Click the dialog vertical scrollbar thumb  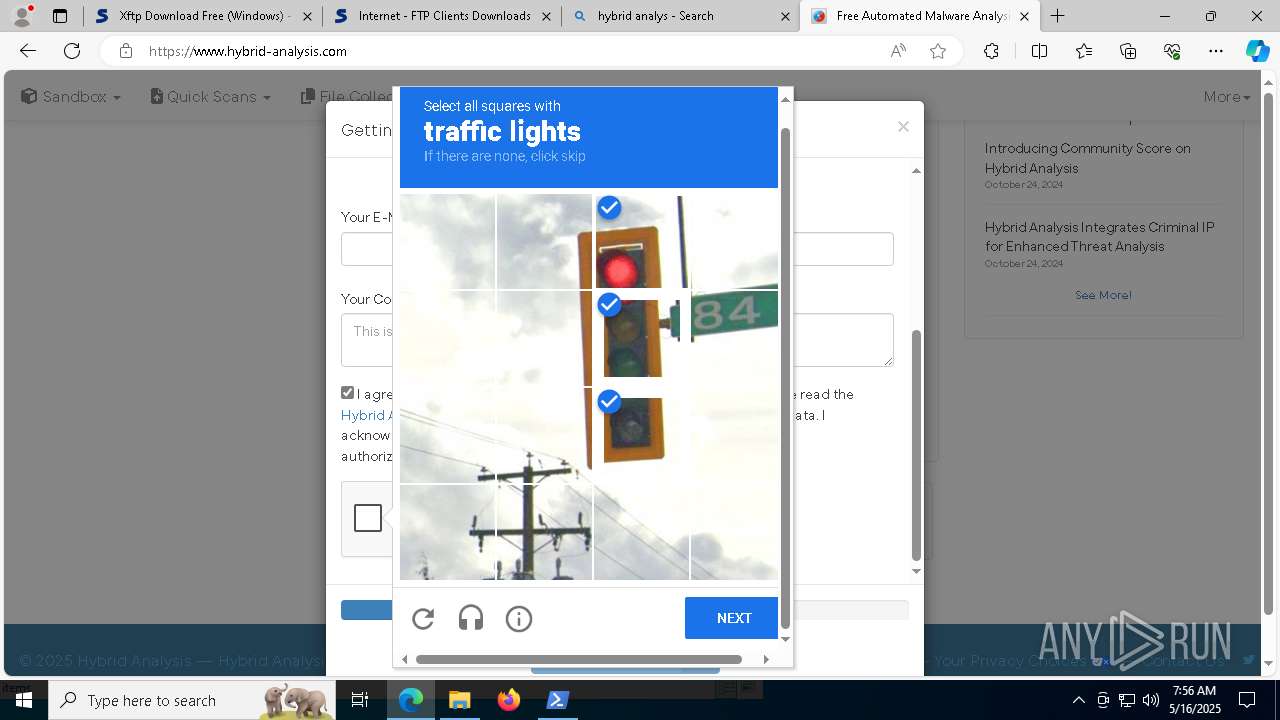(916, 445)
